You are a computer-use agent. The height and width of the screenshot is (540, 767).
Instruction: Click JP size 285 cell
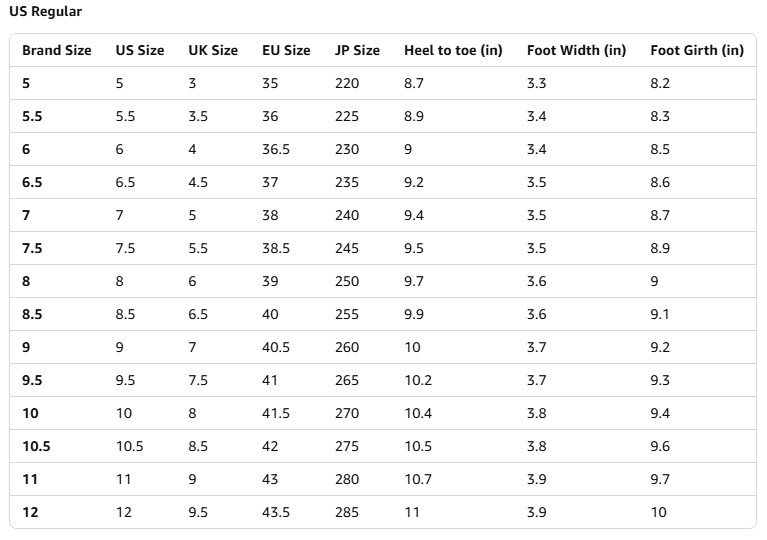(347, 513)
